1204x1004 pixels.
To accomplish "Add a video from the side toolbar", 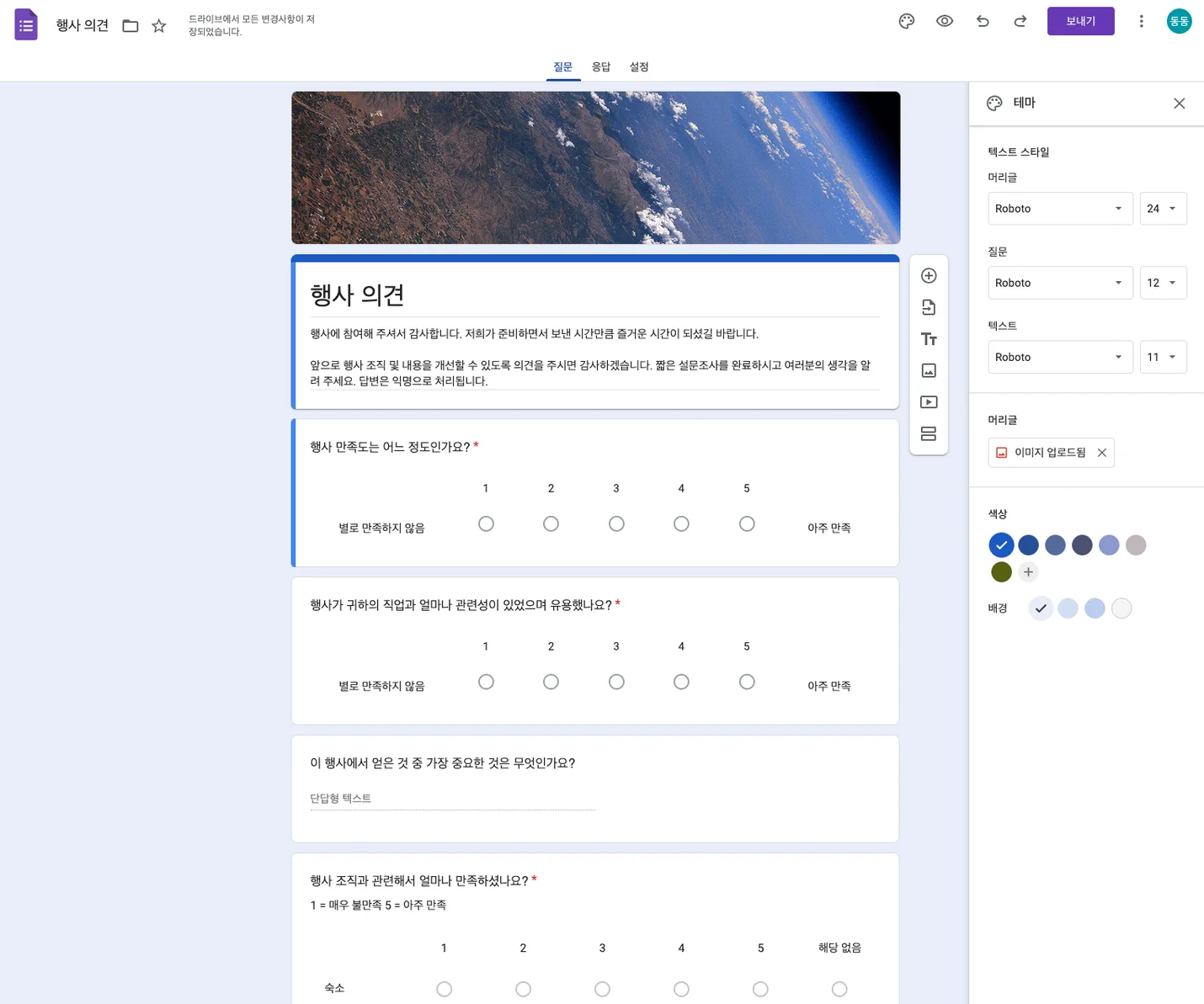I will coord(929,402).
